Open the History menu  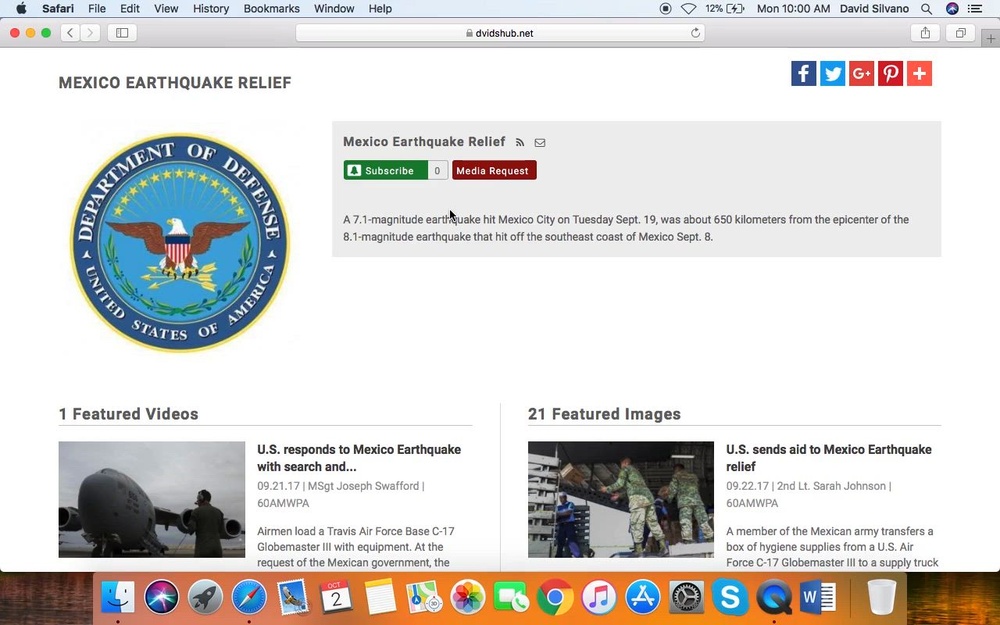coord(210,8)
